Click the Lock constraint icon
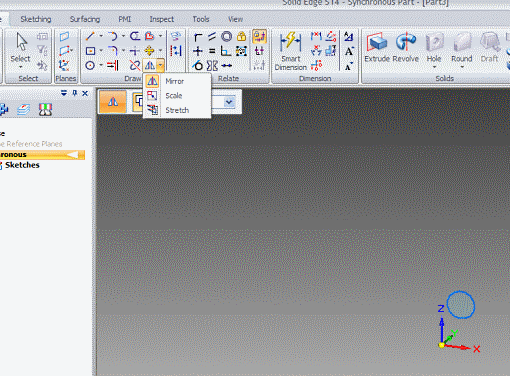This screenshot has width=510, height=376. click(x=241, y=36)
